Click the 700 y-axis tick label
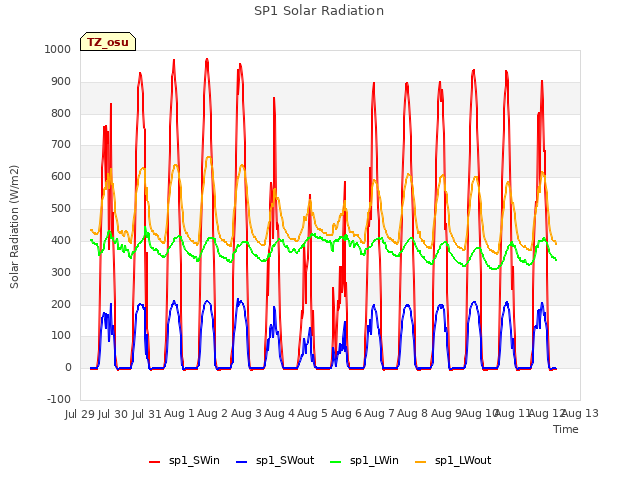This screenshot has height=480, width=640. (x=61, y=144)
